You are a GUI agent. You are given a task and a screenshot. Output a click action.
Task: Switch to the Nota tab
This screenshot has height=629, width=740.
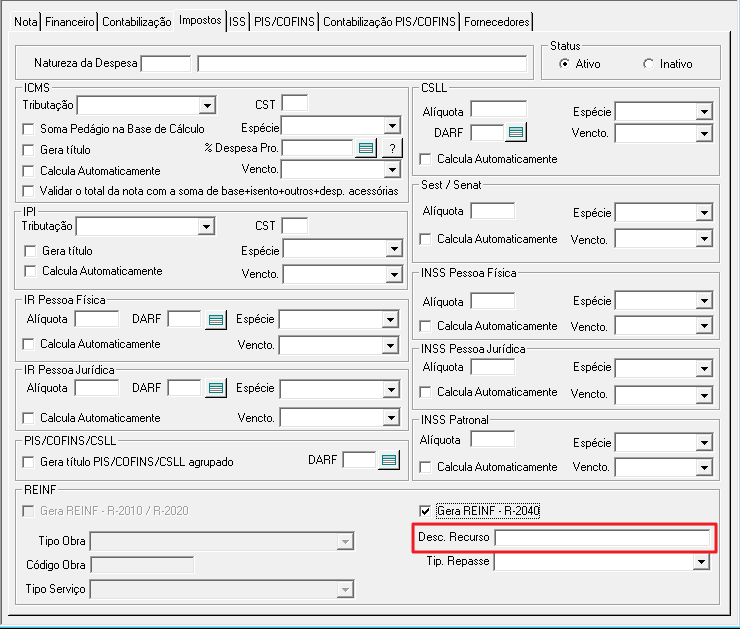25,22
